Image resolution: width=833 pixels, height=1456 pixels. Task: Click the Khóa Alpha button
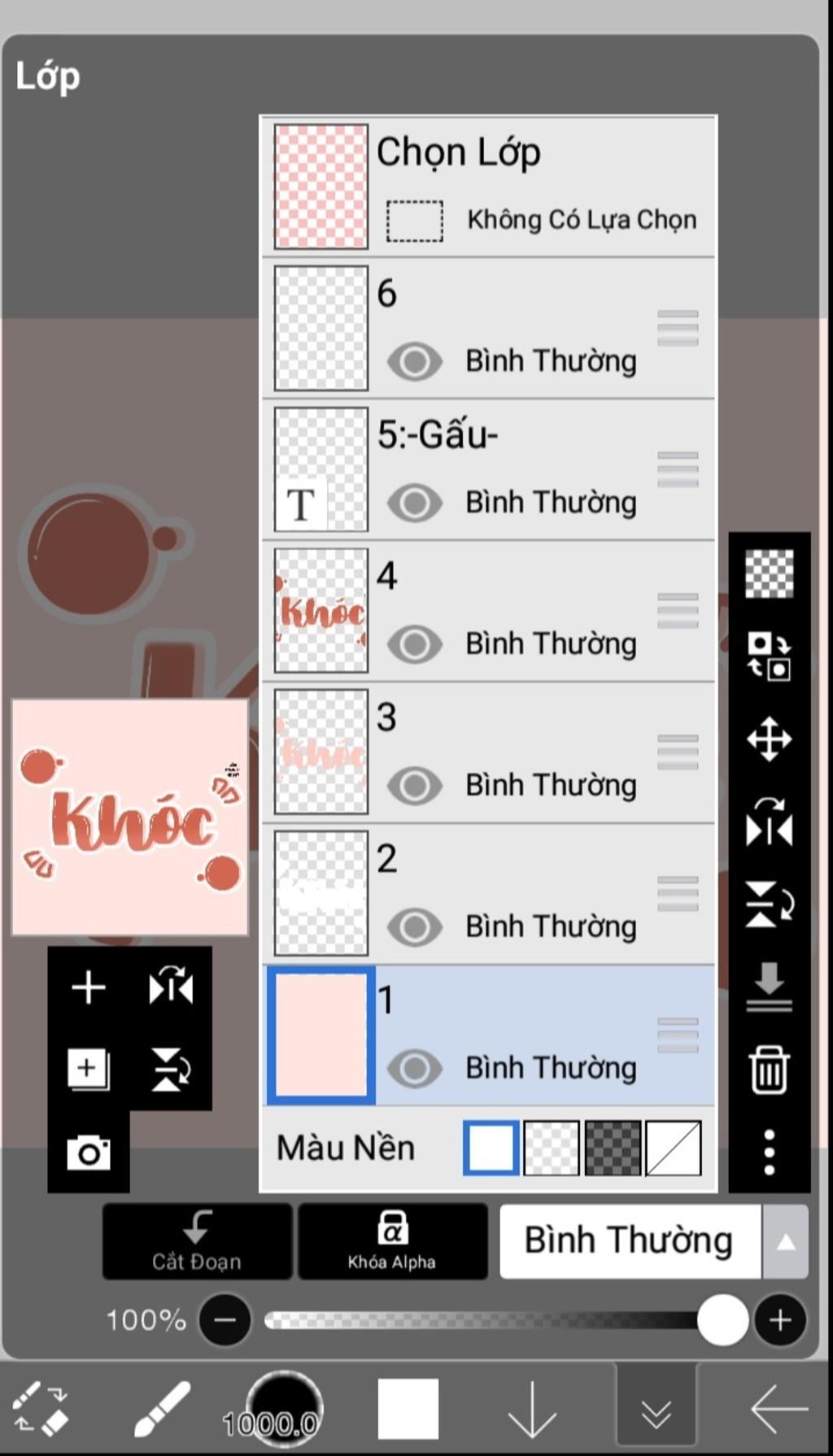[x=392, y=1241]
